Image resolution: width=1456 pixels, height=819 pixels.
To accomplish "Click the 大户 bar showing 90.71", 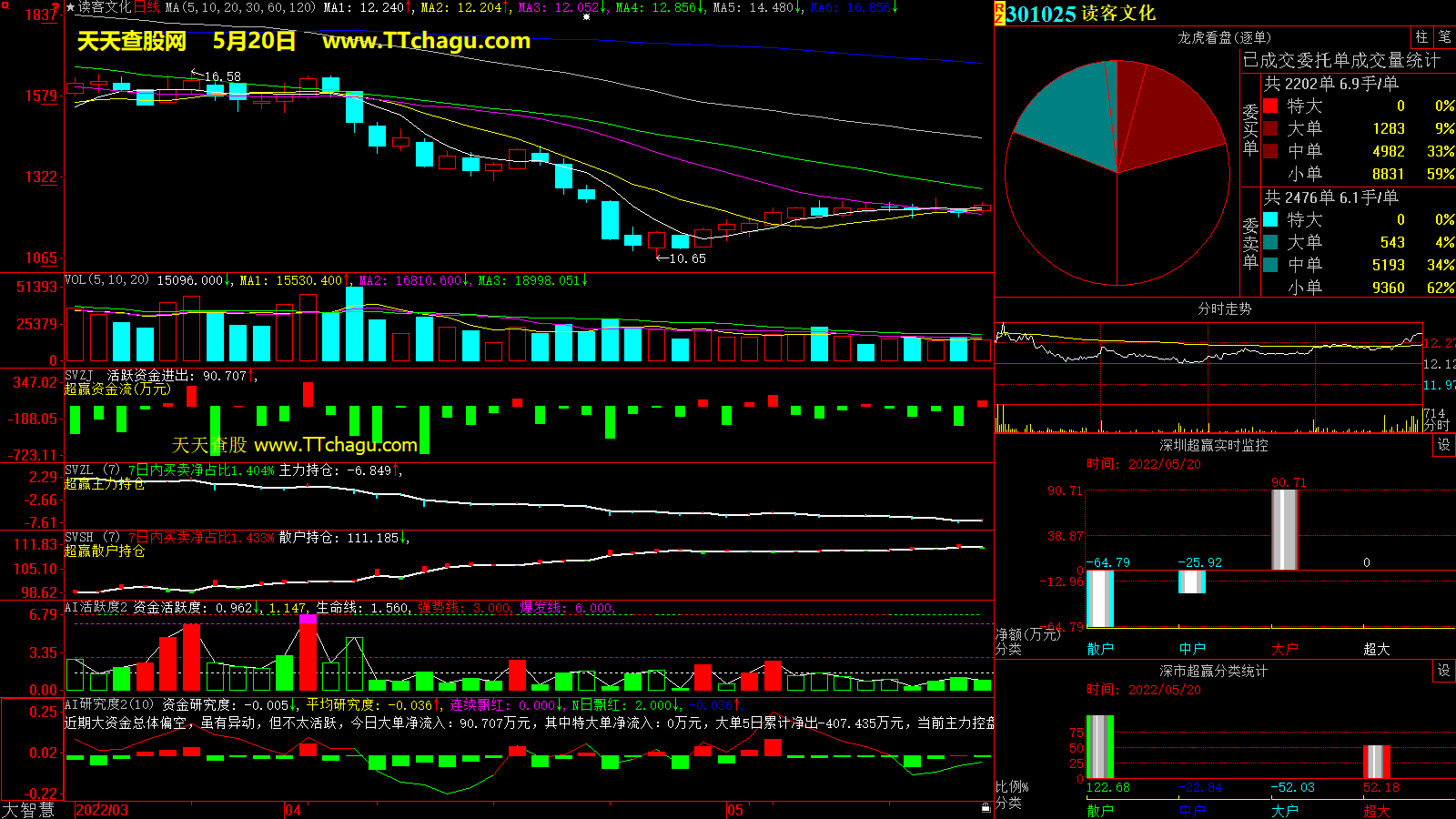I will pos(1284,530).
